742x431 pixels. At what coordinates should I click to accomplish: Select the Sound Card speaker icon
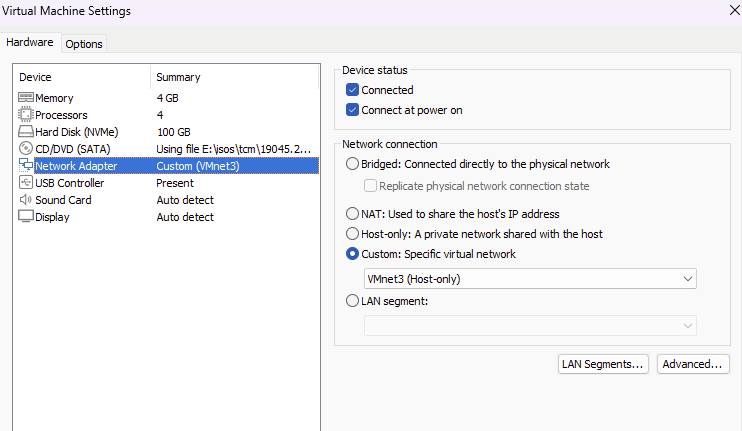coord(26,200)
